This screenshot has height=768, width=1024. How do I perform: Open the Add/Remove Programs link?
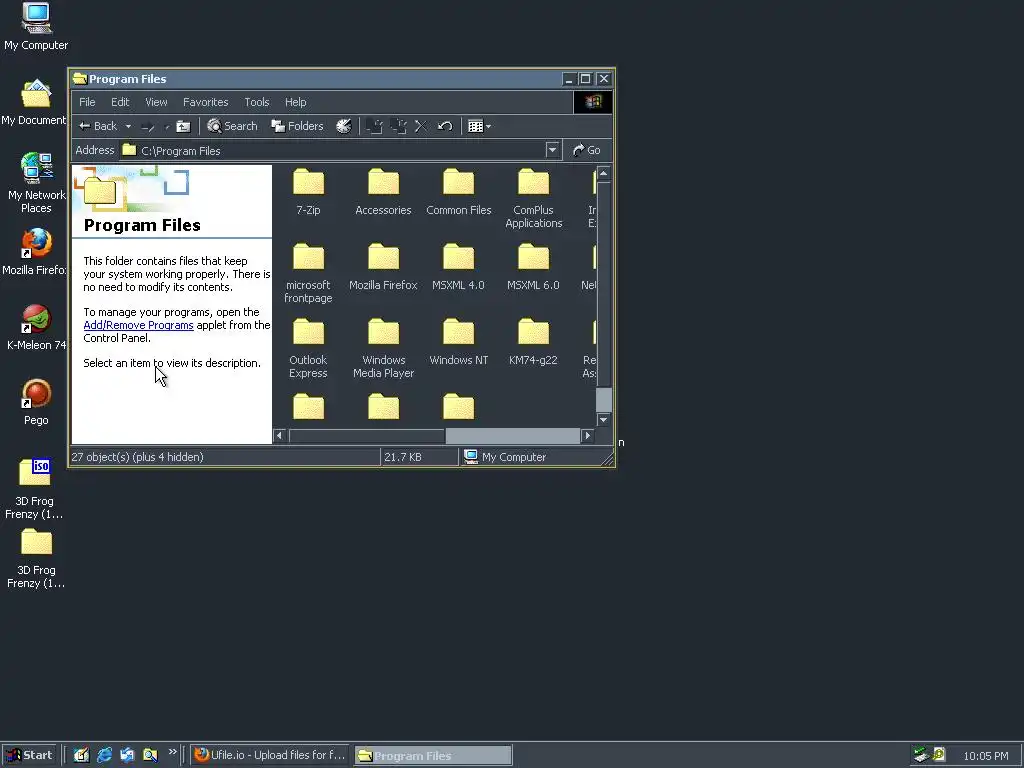(138, 325)
